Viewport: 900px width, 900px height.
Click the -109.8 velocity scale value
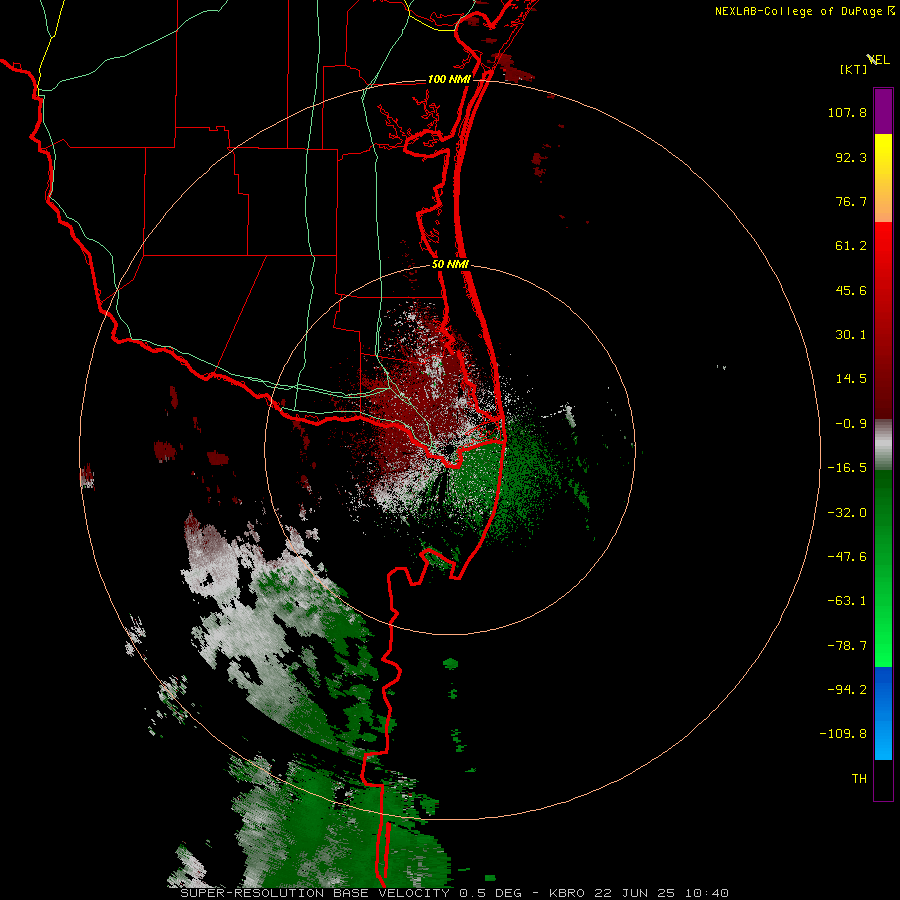843,734
